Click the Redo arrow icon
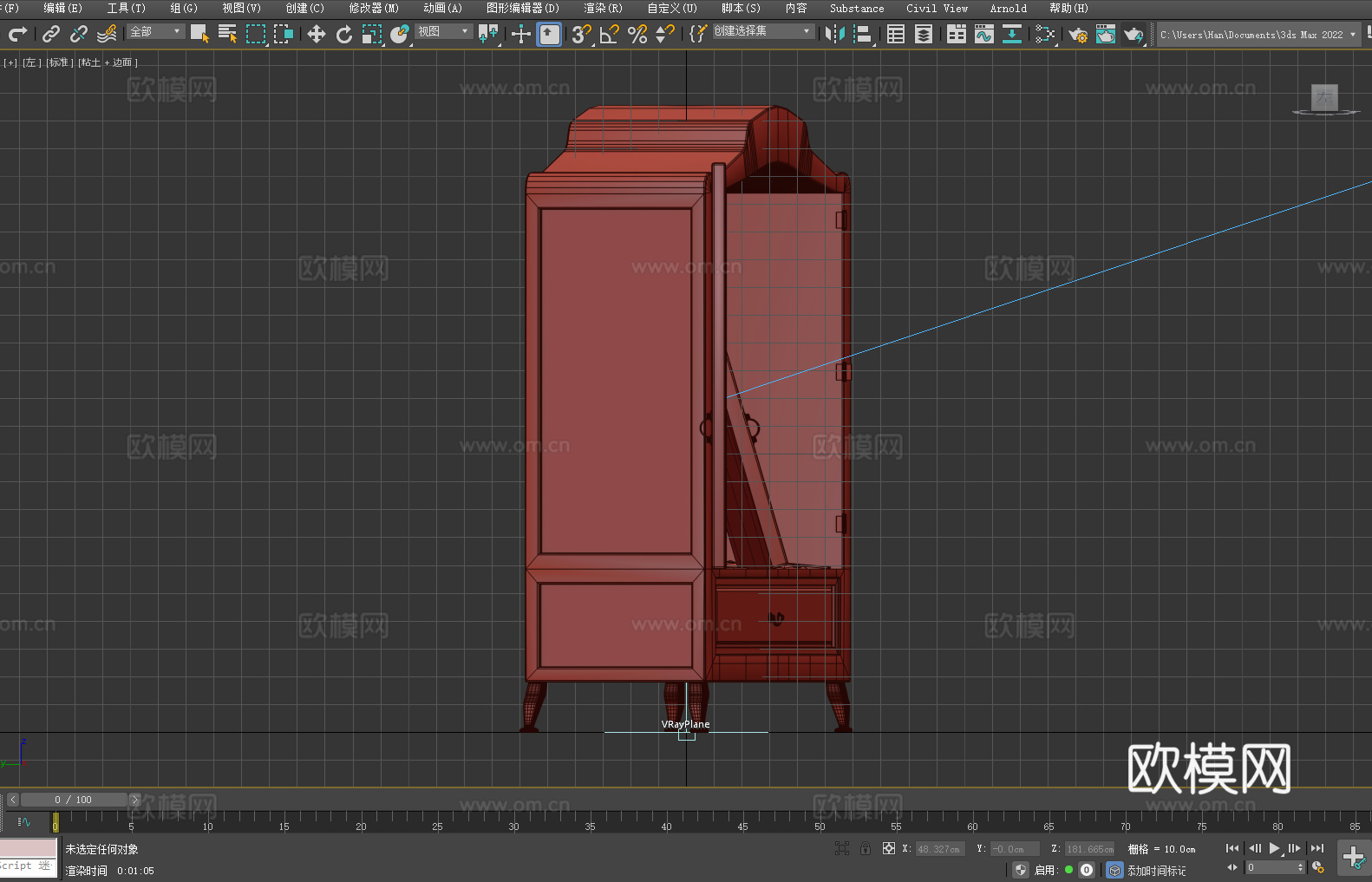This screenshot has width=1372, height=882. (x=17, y=34)
